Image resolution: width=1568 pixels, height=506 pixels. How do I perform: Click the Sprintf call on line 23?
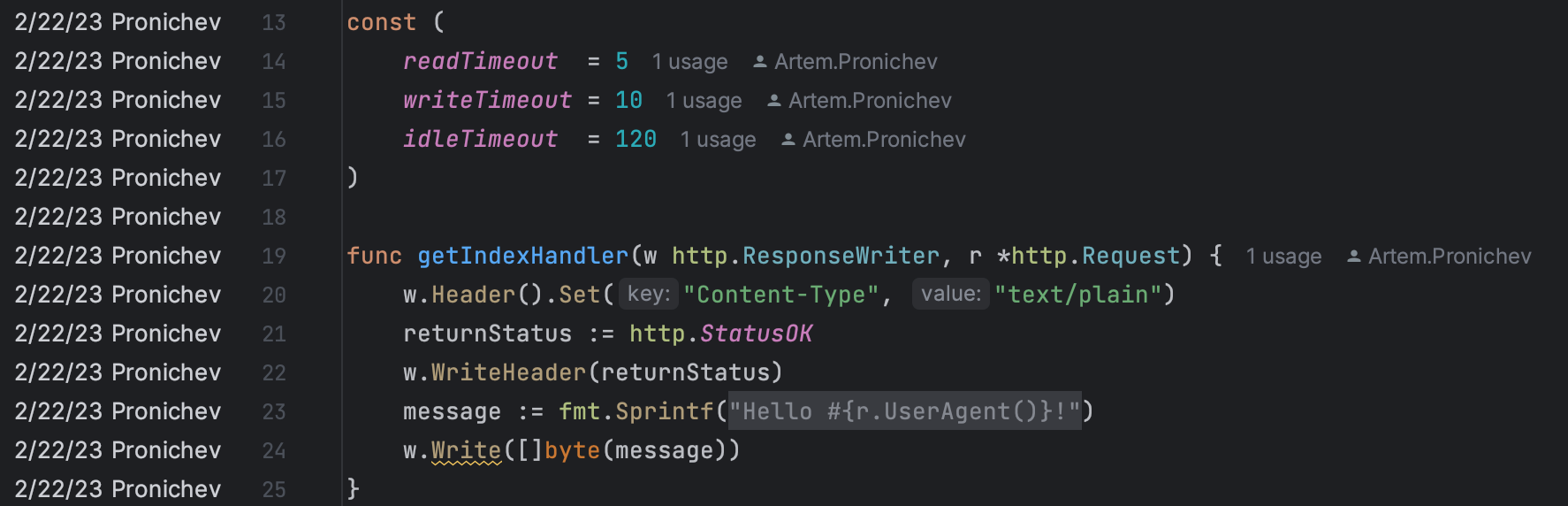664,411
